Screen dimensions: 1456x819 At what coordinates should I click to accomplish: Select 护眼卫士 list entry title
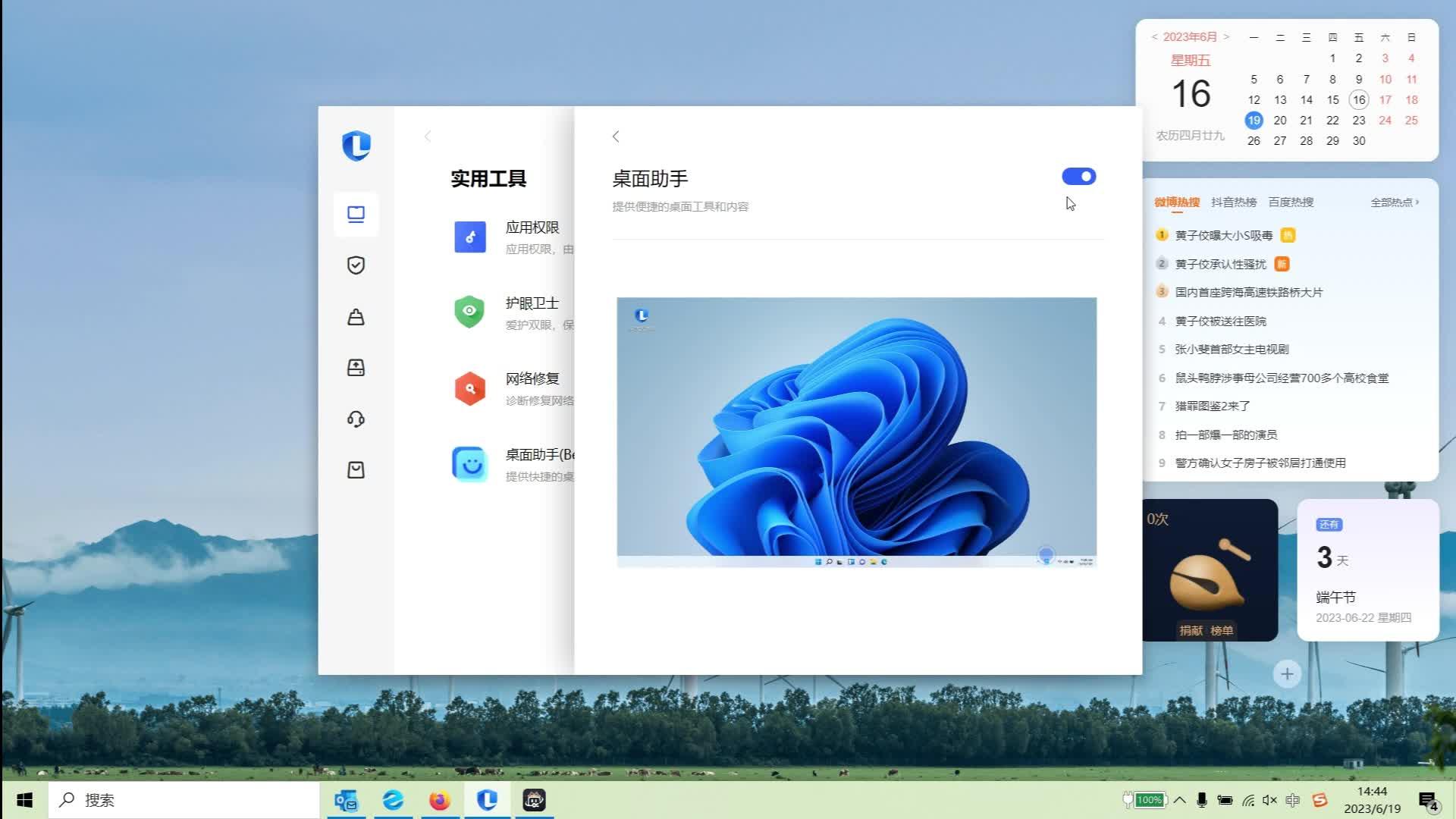pyautogui.click(x=532, y=303)
